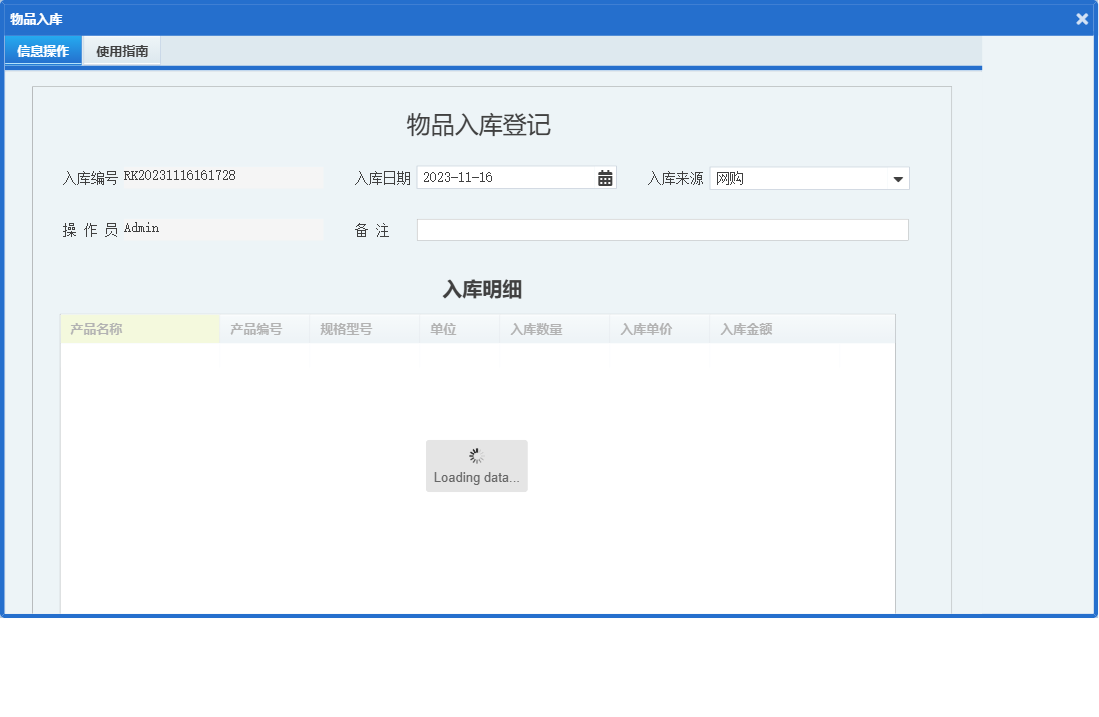
Task: Expand the date picker for 2023-11-16
Action: point(605,177)
